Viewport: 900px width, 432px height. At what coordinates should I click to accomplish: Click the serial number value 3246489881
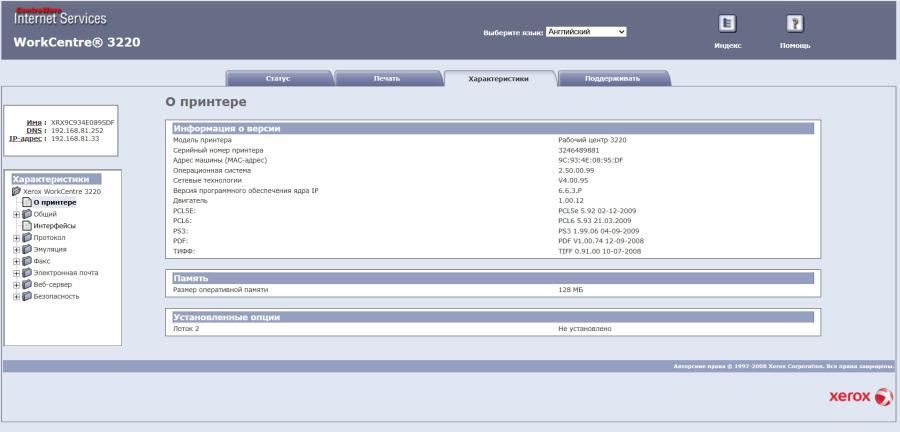coord(579,150)
